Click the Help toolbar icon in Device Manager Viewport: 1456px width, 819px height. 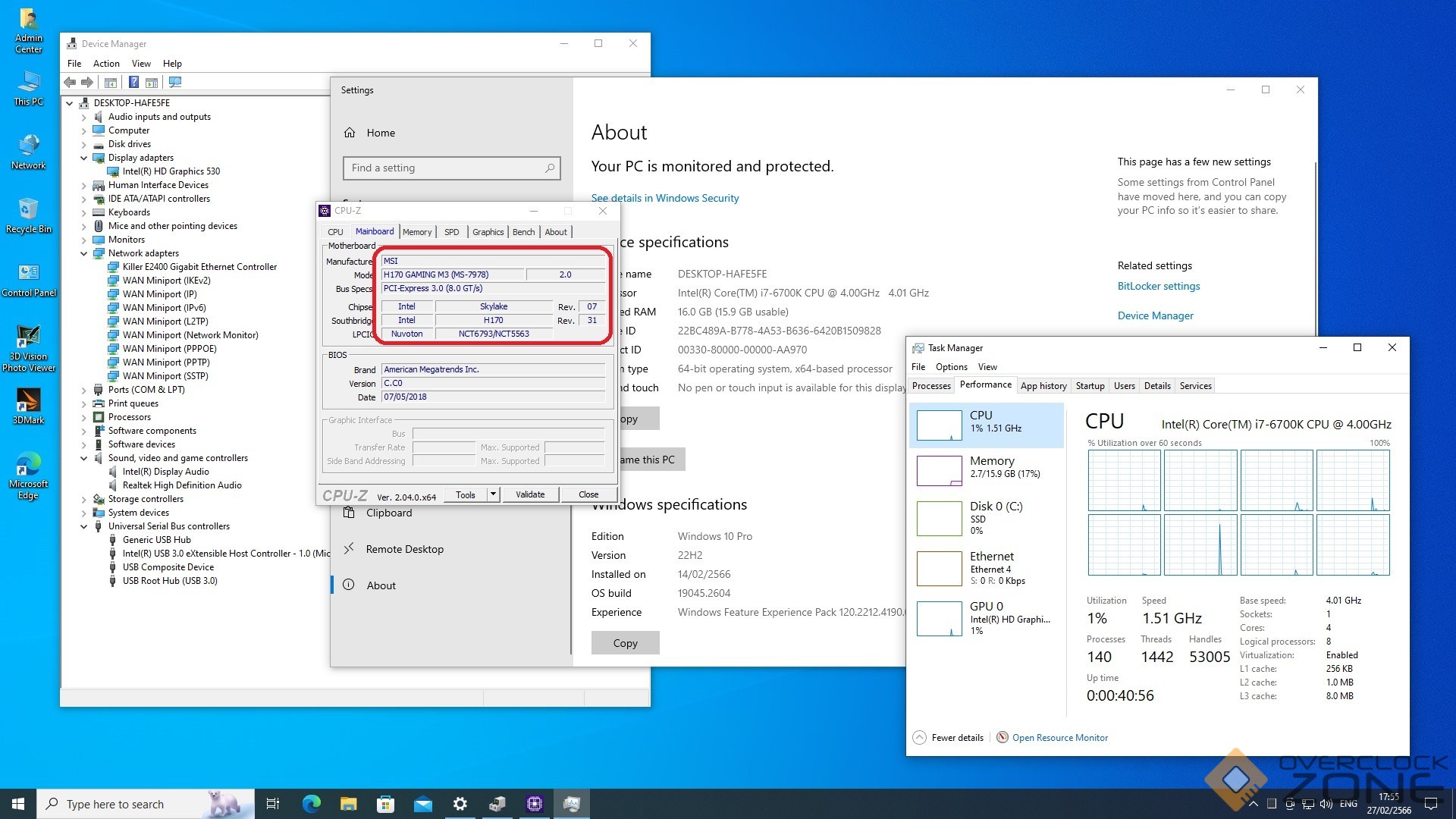[133, 82]
